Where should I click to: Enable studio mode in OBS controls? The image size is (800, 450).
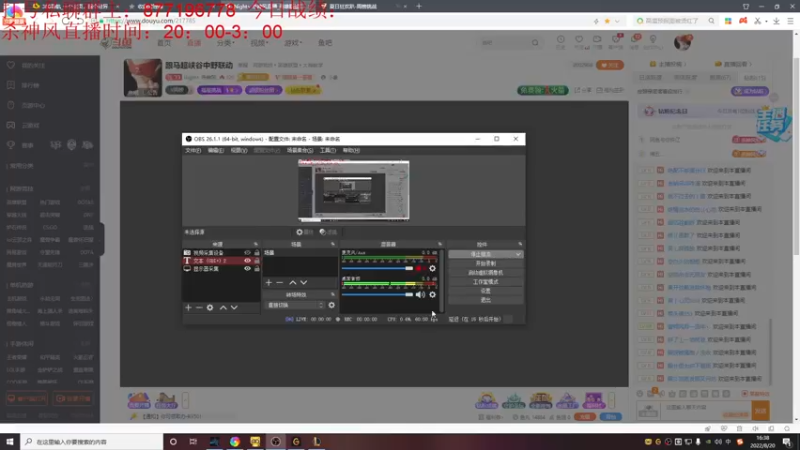pos(486,282)
